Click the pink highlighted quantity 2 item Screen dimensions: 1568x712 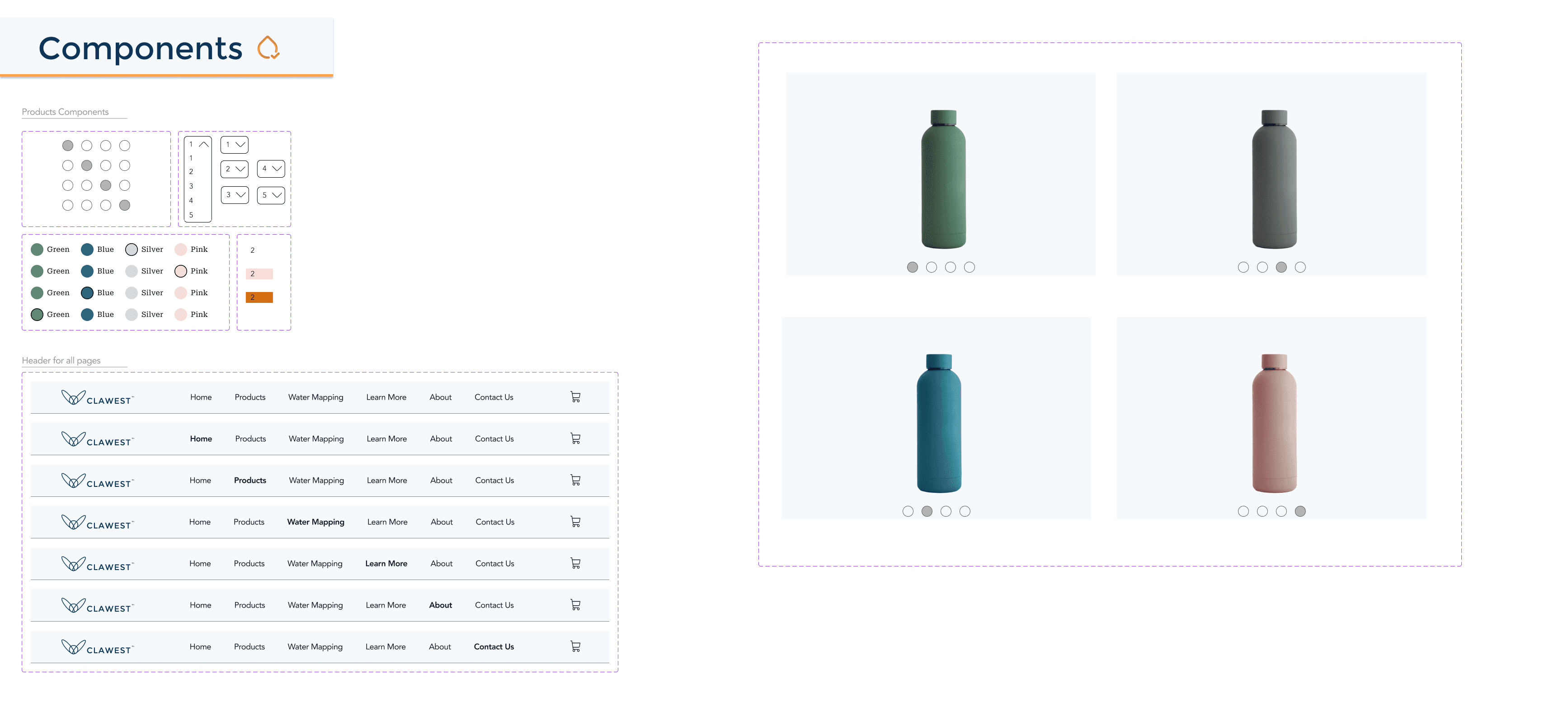(x=259, y=274)
